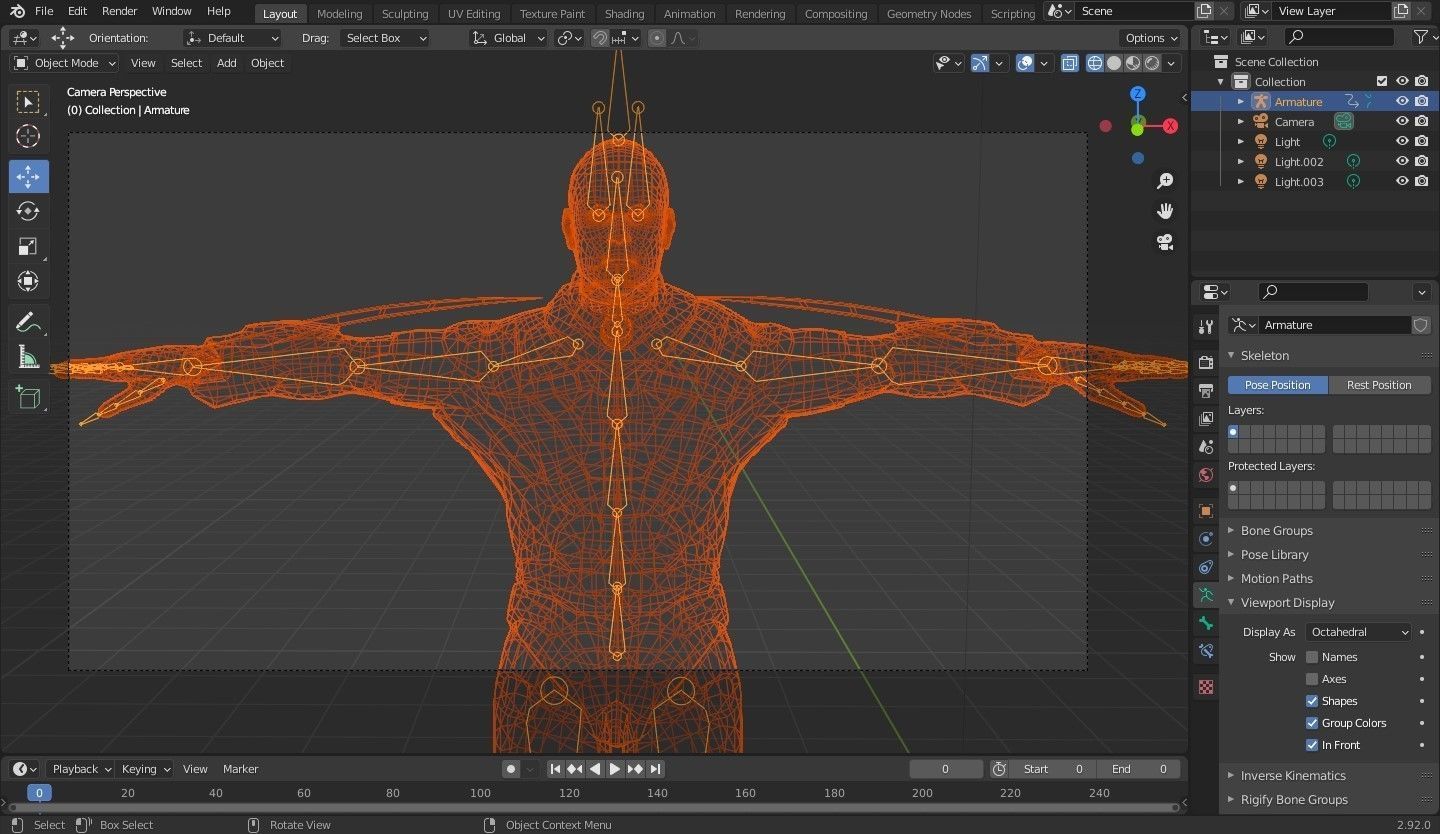Open the Scene properties tab
The image size is (1440, 834).
coord(1206,446)
